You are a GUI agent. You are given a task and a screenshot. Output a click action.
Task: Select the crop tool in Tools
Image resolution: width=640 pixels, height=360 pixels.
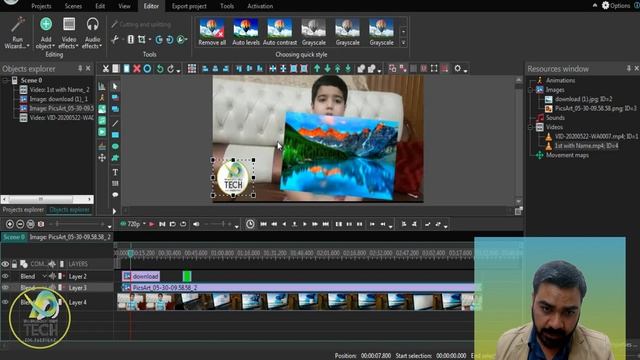[142, 40]
